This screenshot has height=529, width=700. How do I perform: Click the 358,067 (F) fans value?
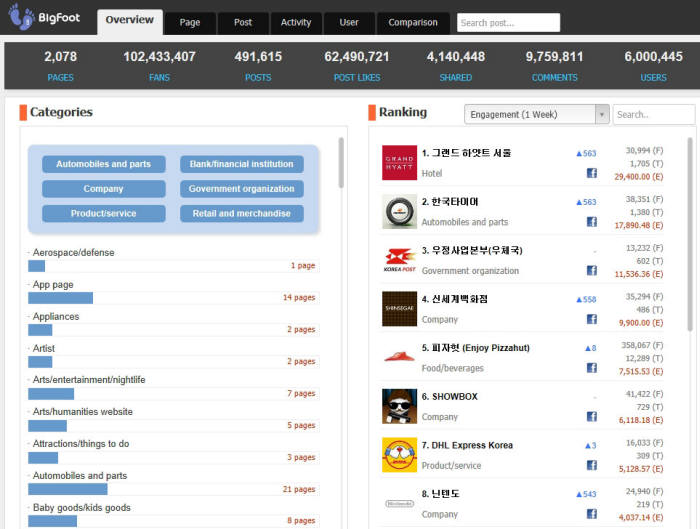(642, 345)
